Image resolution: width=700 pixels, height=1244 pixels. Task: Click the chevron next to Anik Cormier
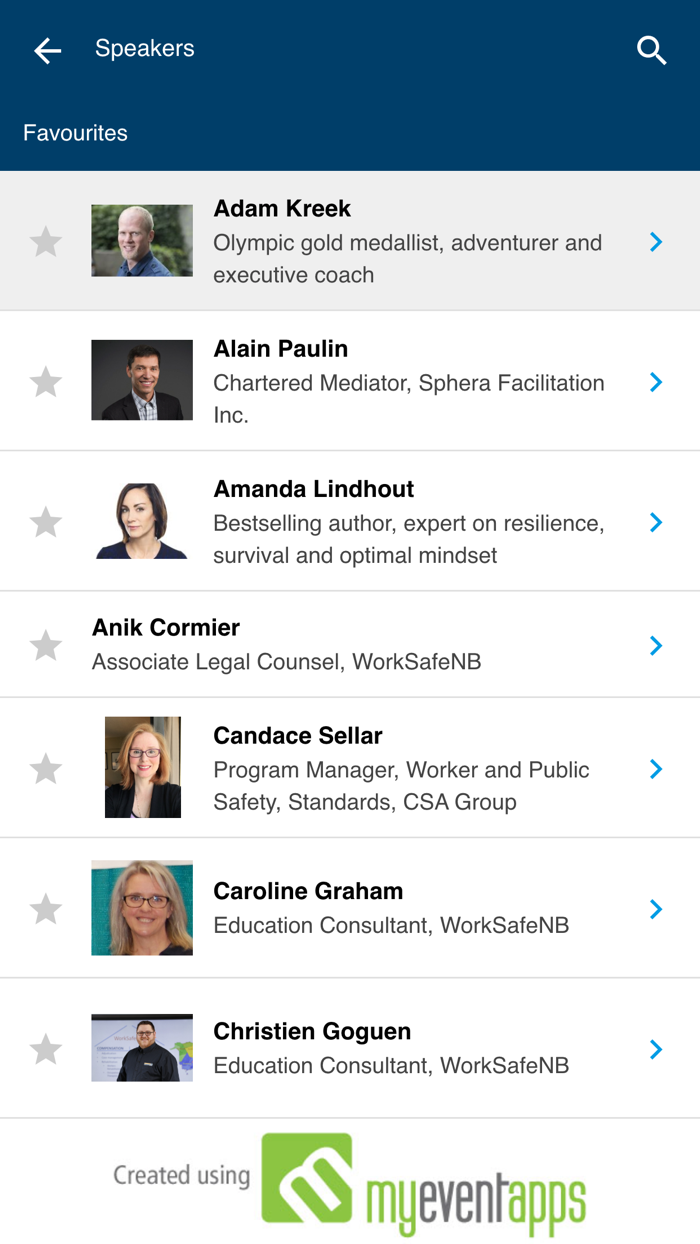tap(656, 645)
